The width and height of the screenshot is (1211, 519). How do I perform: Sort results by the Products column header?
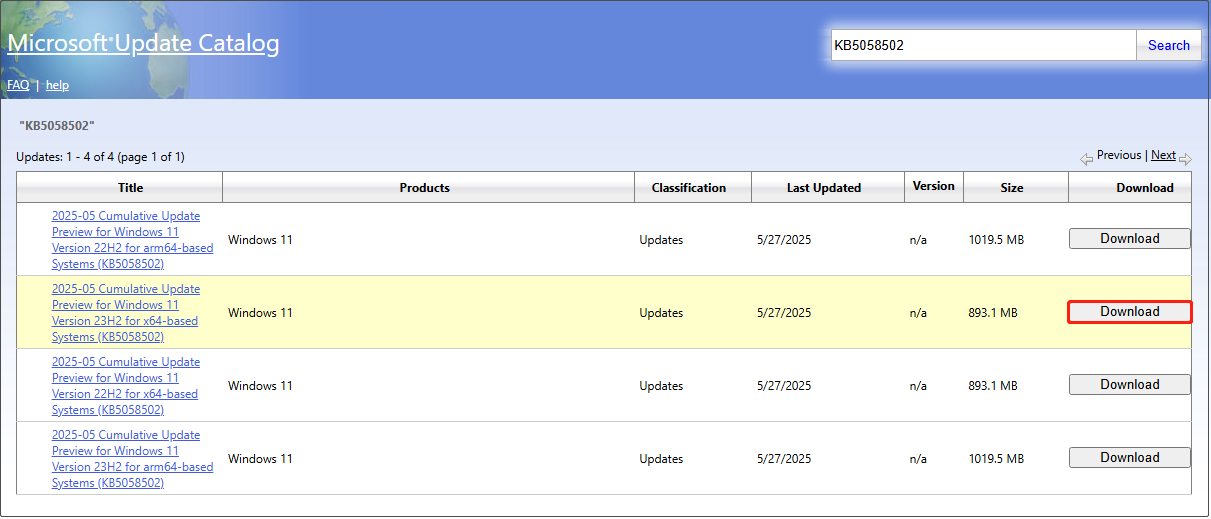[425, 187]
